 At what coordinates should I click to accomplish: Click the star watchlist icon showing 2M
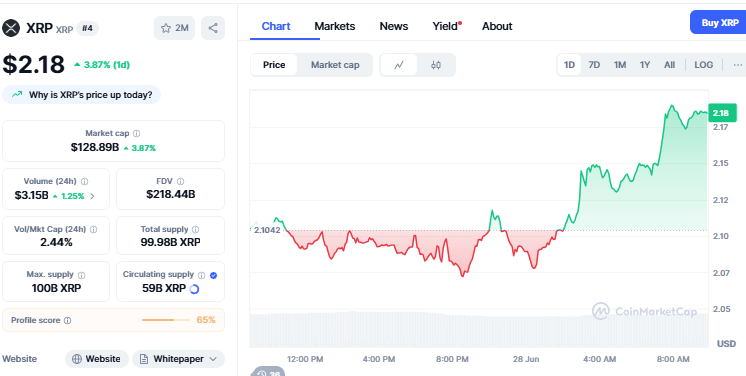[175, 28]
